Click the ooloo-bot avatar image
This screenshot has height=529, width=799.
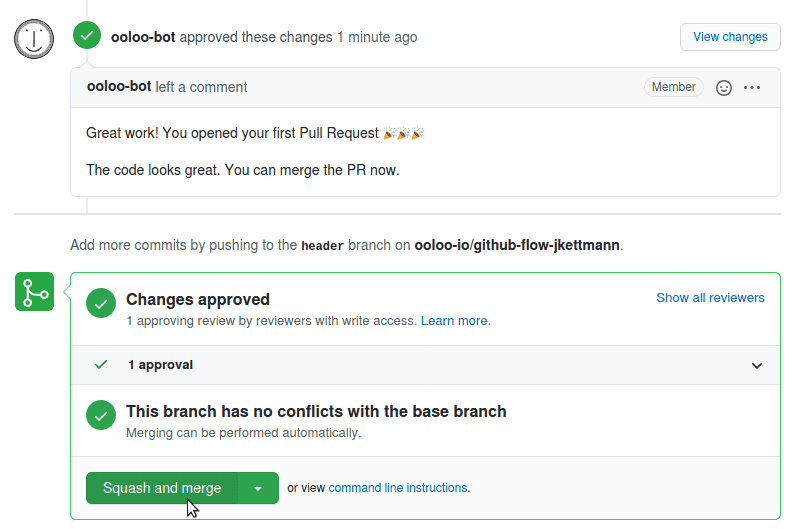tap(34, 39)
